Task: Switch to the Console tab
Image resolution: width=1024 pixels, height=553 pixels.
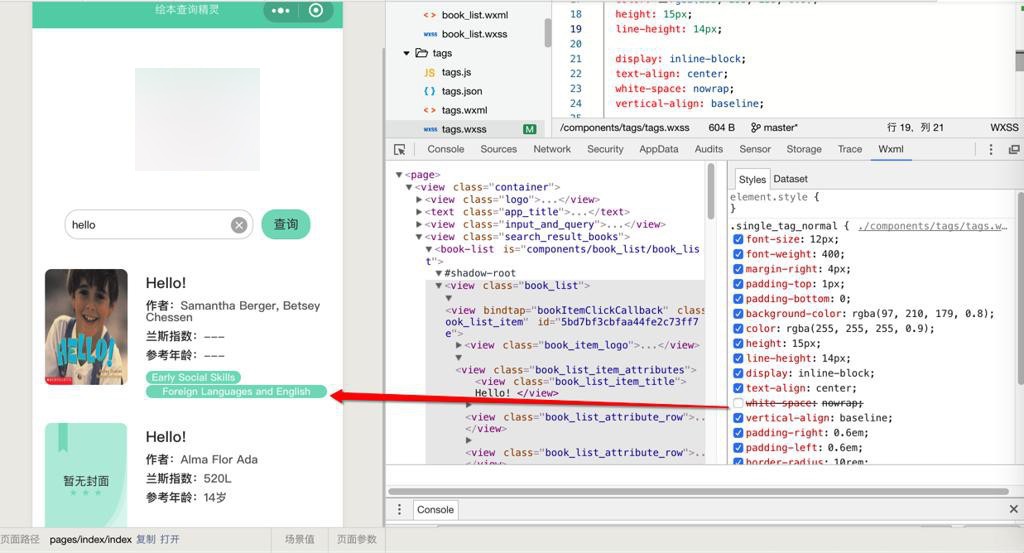Action: (445, 150)
